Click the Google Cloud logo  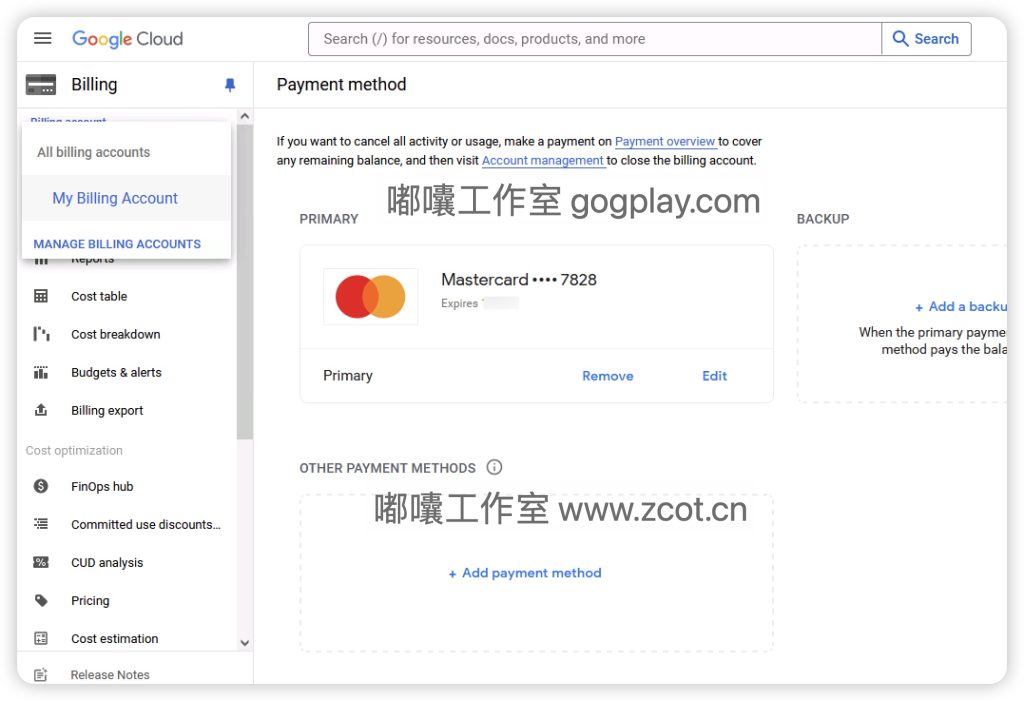pos(127,39)
